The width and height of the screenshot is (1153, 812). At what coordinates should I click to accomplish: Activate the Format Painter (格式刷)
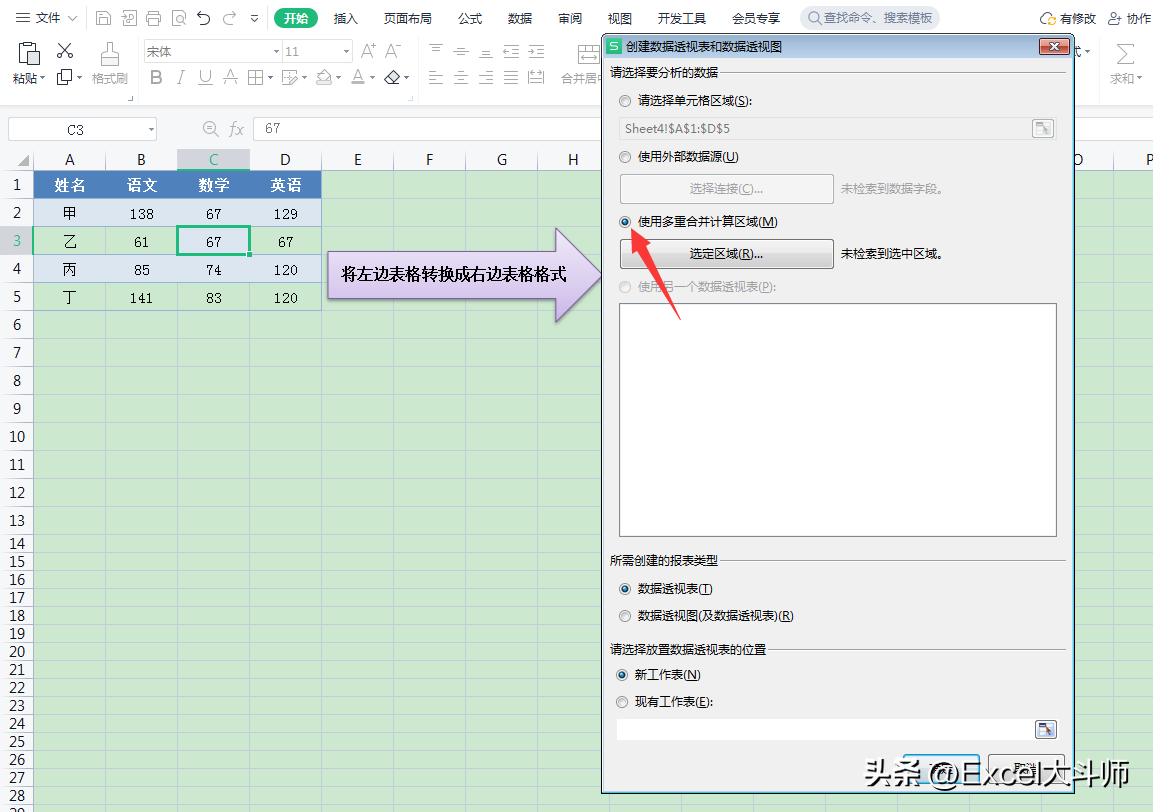pyautogui.click(x=110, y=63)
